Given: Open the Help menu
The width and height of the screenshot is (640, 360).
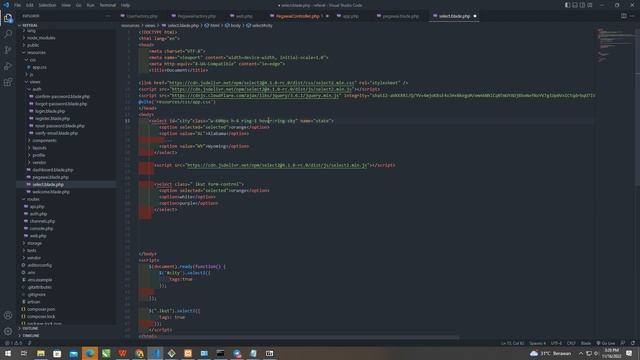Looking at the screenshot, I should (126, 5).
